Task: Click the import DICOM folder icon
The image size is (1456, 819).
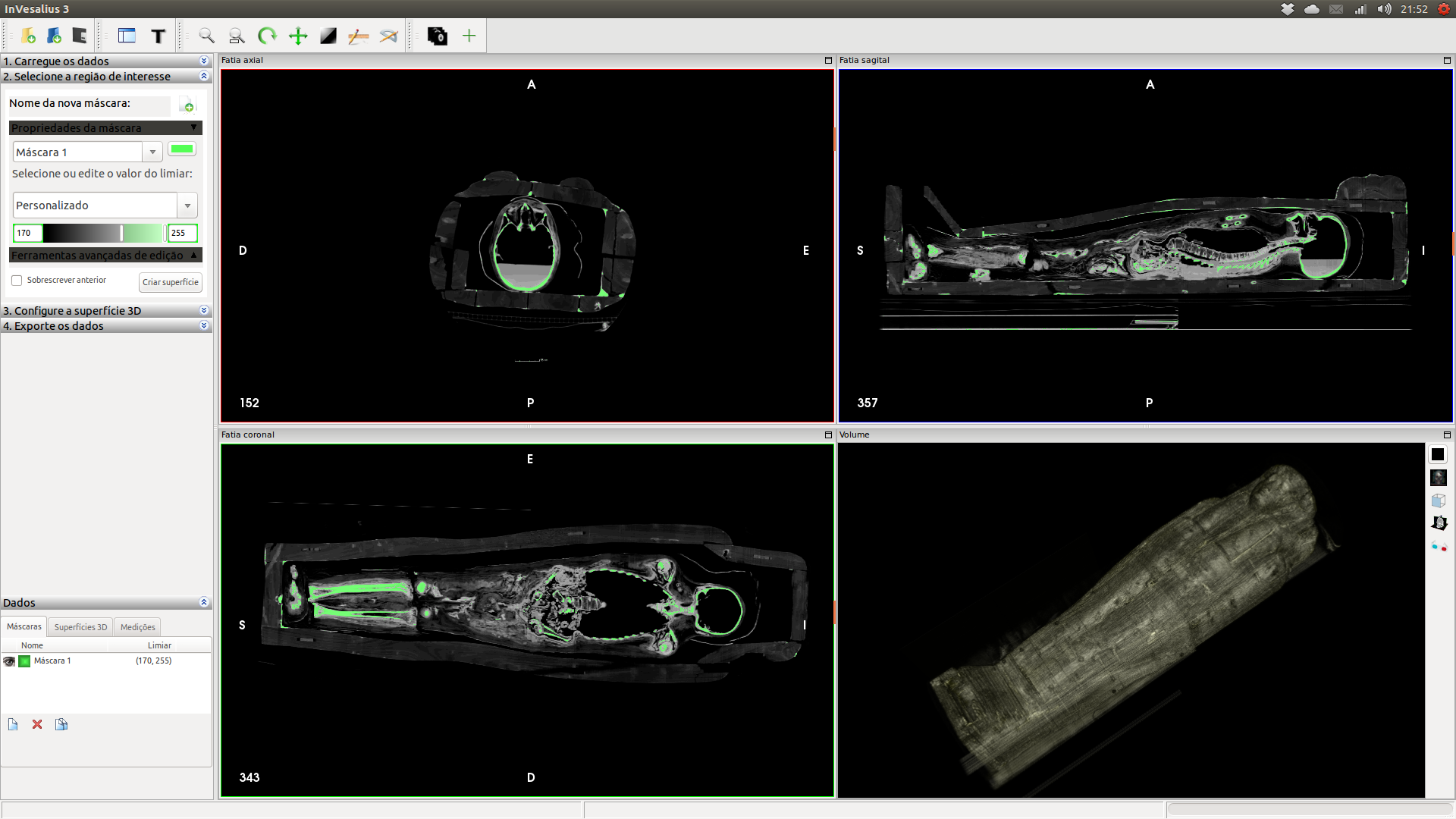Action: 29,36
